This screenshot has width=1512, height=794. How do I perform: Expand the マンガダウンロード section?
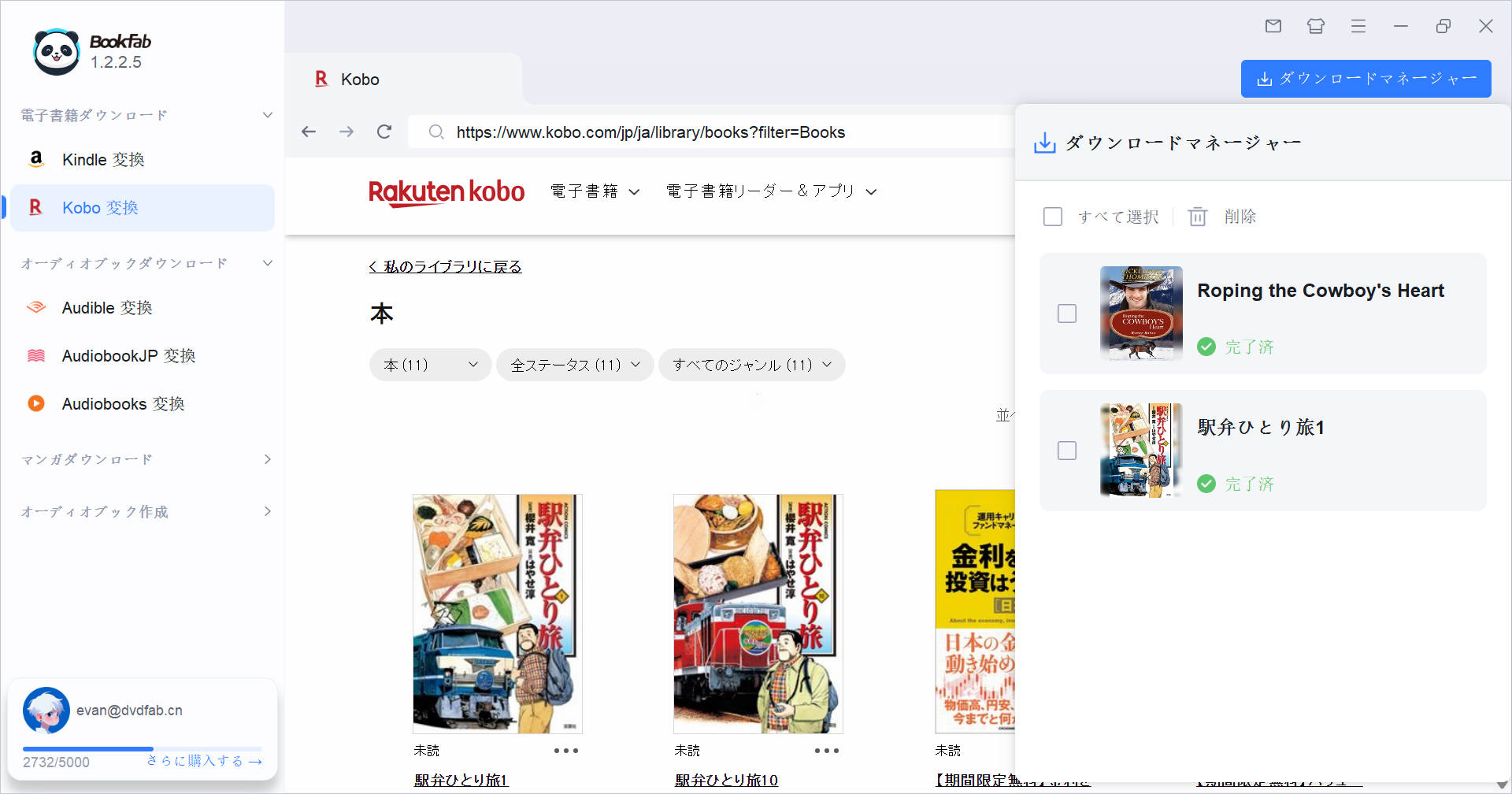click(x=146, y=459)
